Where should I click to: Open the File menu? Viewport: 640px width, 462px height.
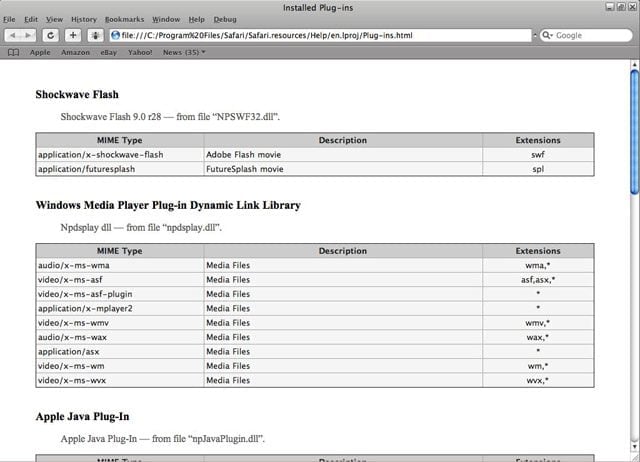(9, 19)
